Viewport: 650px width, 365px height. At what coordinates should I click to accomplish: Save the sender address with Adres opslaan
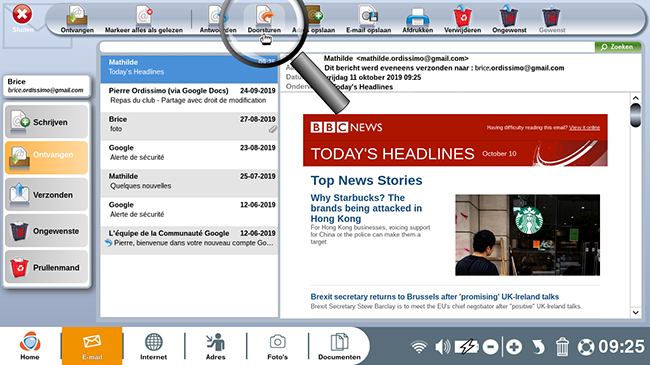pyautogui.click(x=314, y=19)
